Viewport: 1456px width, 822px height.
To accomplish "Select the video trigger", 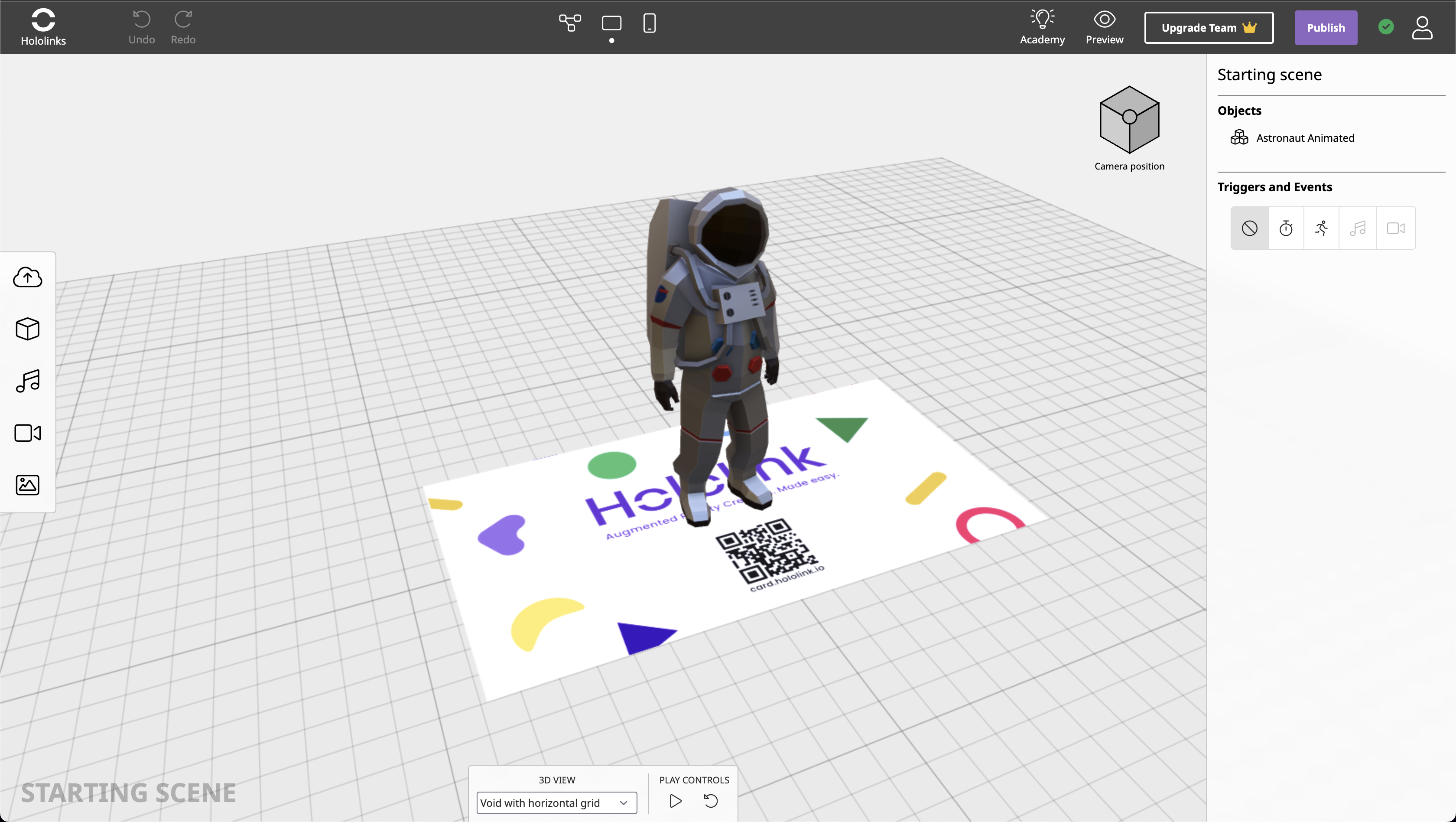I will (x=1395, y=228).
